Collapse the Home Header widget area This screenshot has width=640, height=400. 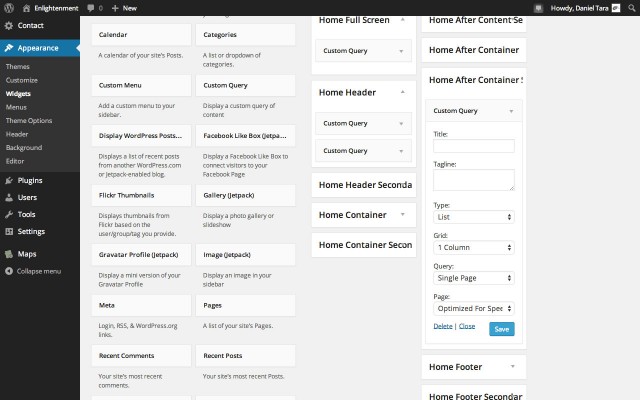point(402,92)
